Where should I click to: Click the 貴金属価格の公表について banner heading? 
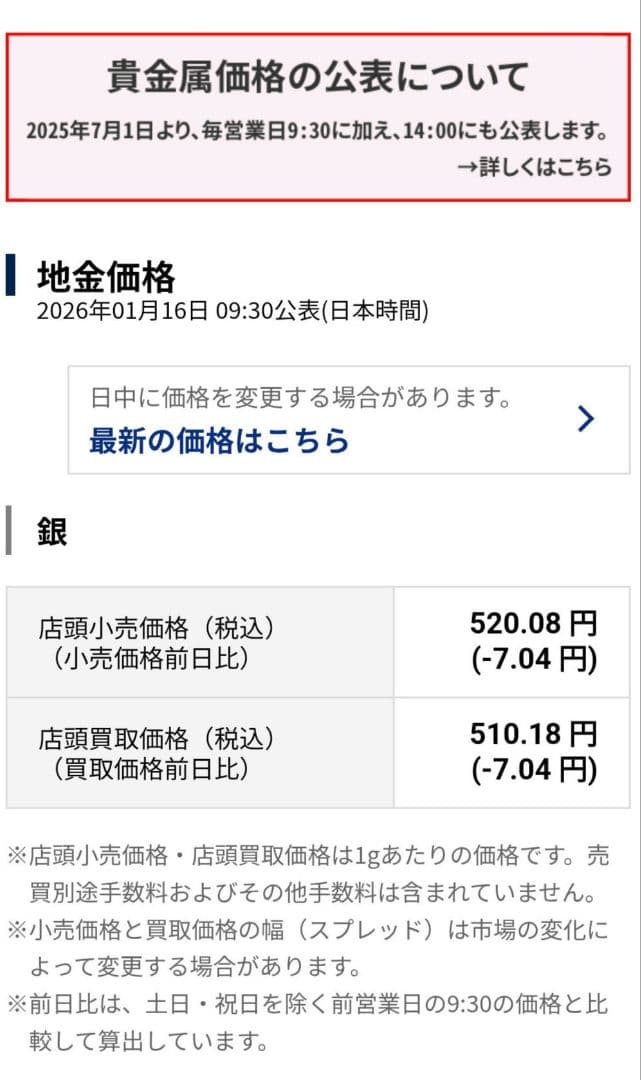pyautogui.click(x=318, y=76)
